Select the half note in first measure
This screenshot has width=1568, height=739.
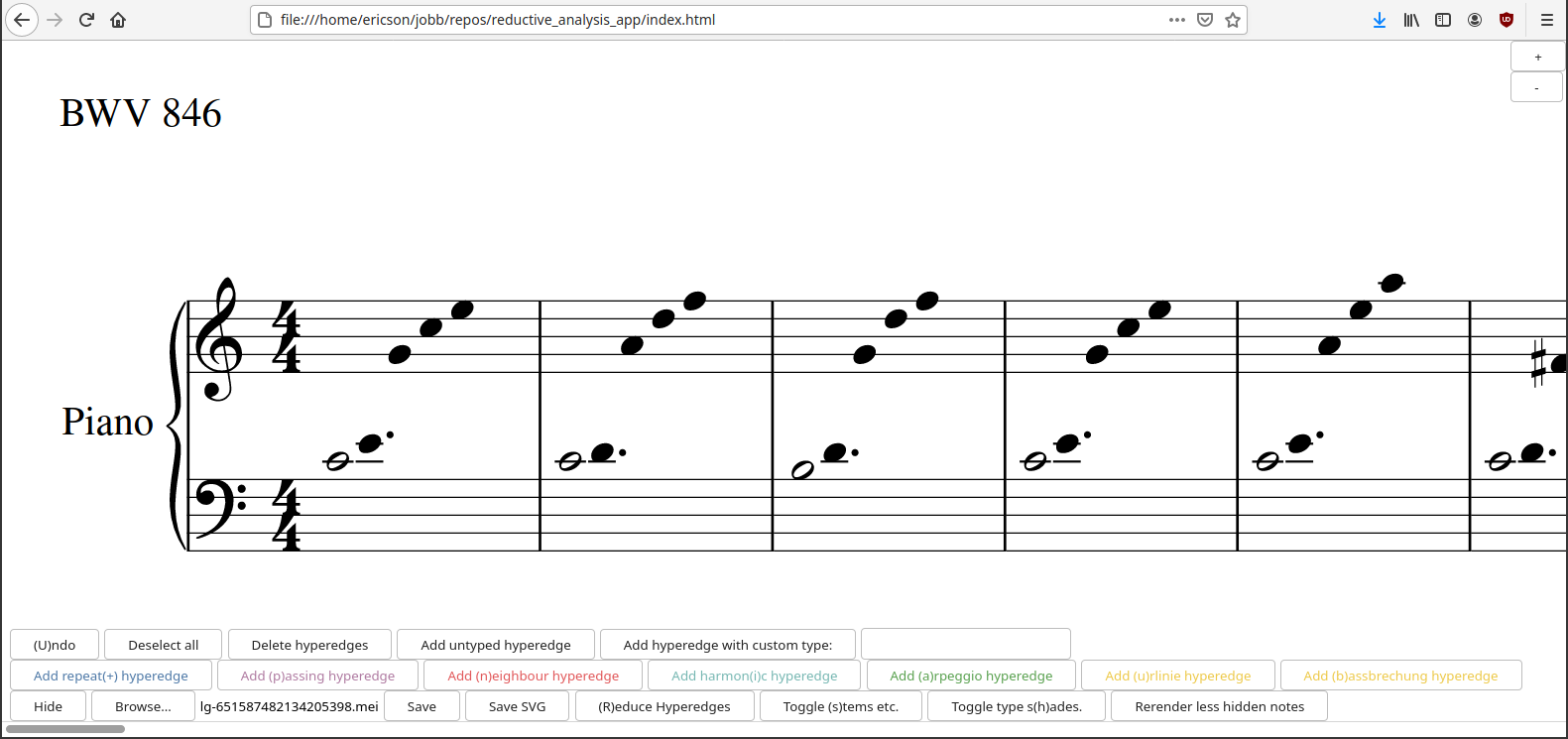click(338, 461)
